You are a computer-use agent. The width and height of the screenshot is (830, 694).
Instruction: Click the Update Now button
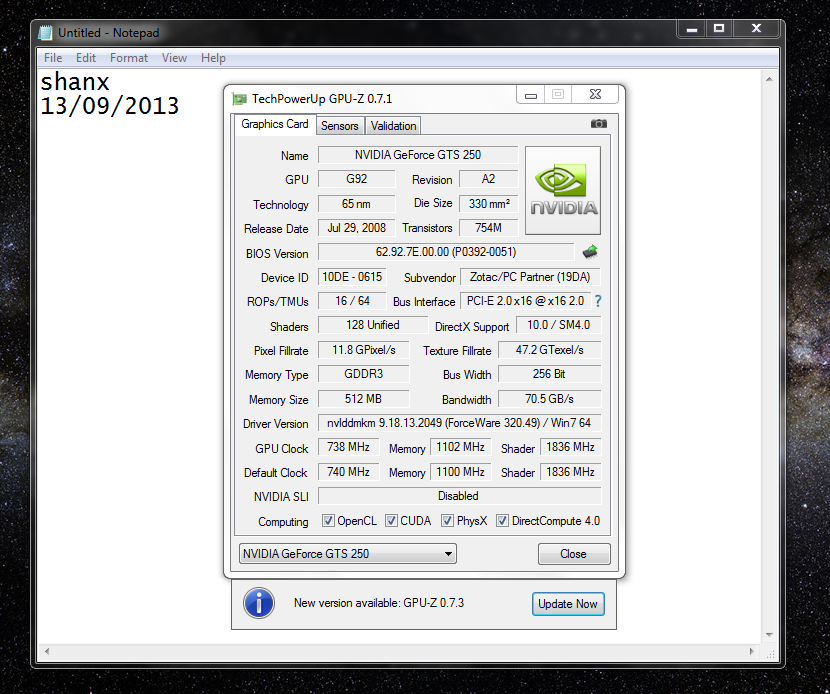coord(568,604)
